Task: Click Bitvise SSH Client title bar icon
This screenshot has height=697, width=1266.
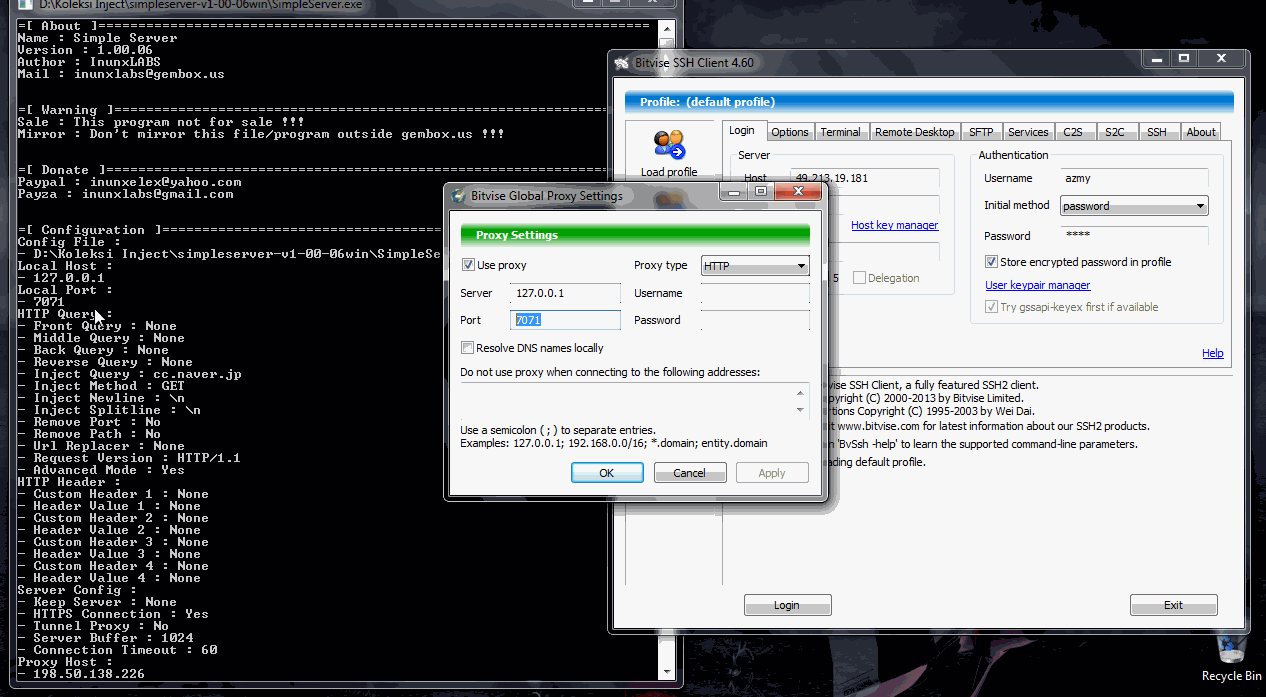Action: (x=622, y=62)
